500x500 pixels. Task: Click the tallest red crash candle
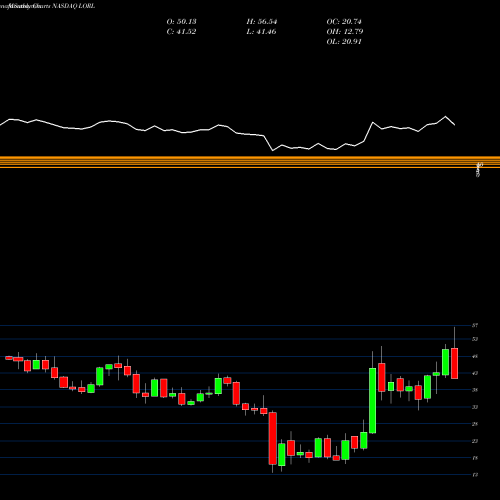tap(273, 438)
